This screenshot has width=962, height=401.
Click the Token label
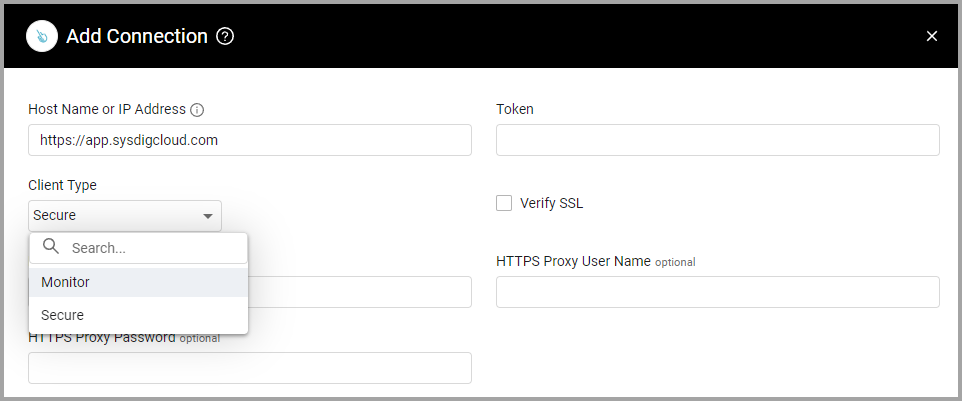(x=515, y=109)
